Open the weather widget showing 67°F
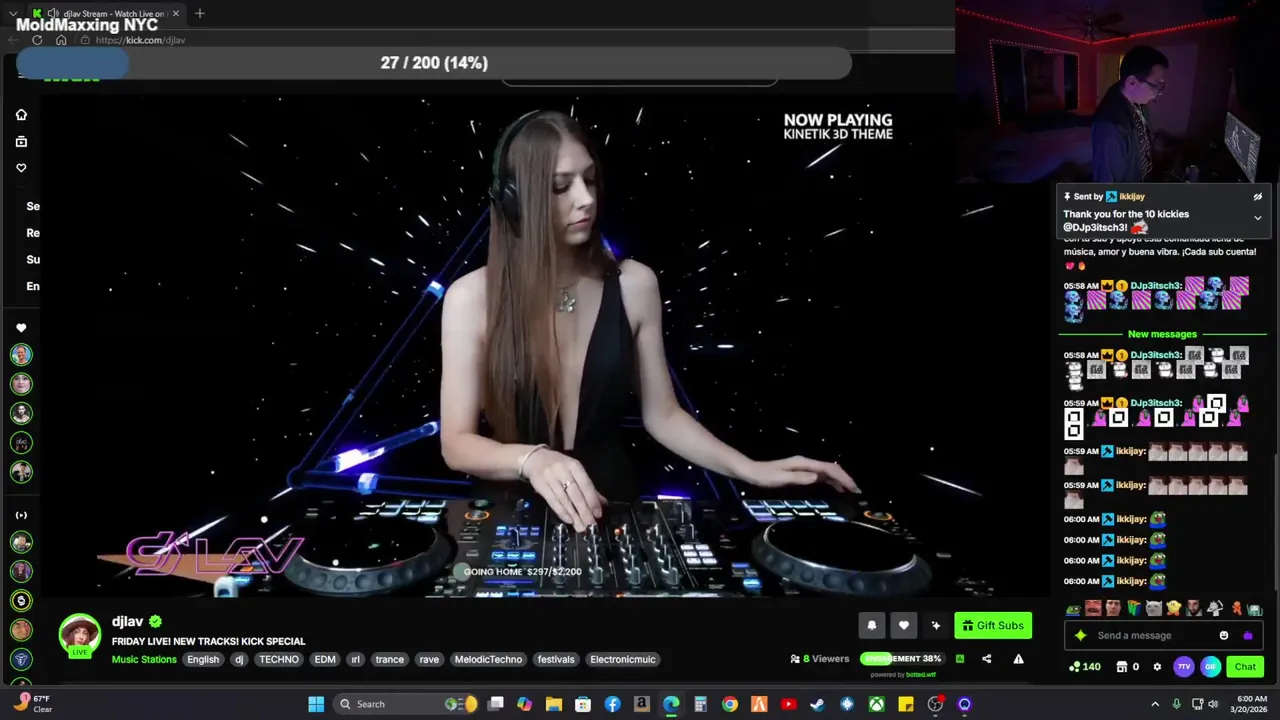This screenshot has height=720, width=1280. coord(32,704)
